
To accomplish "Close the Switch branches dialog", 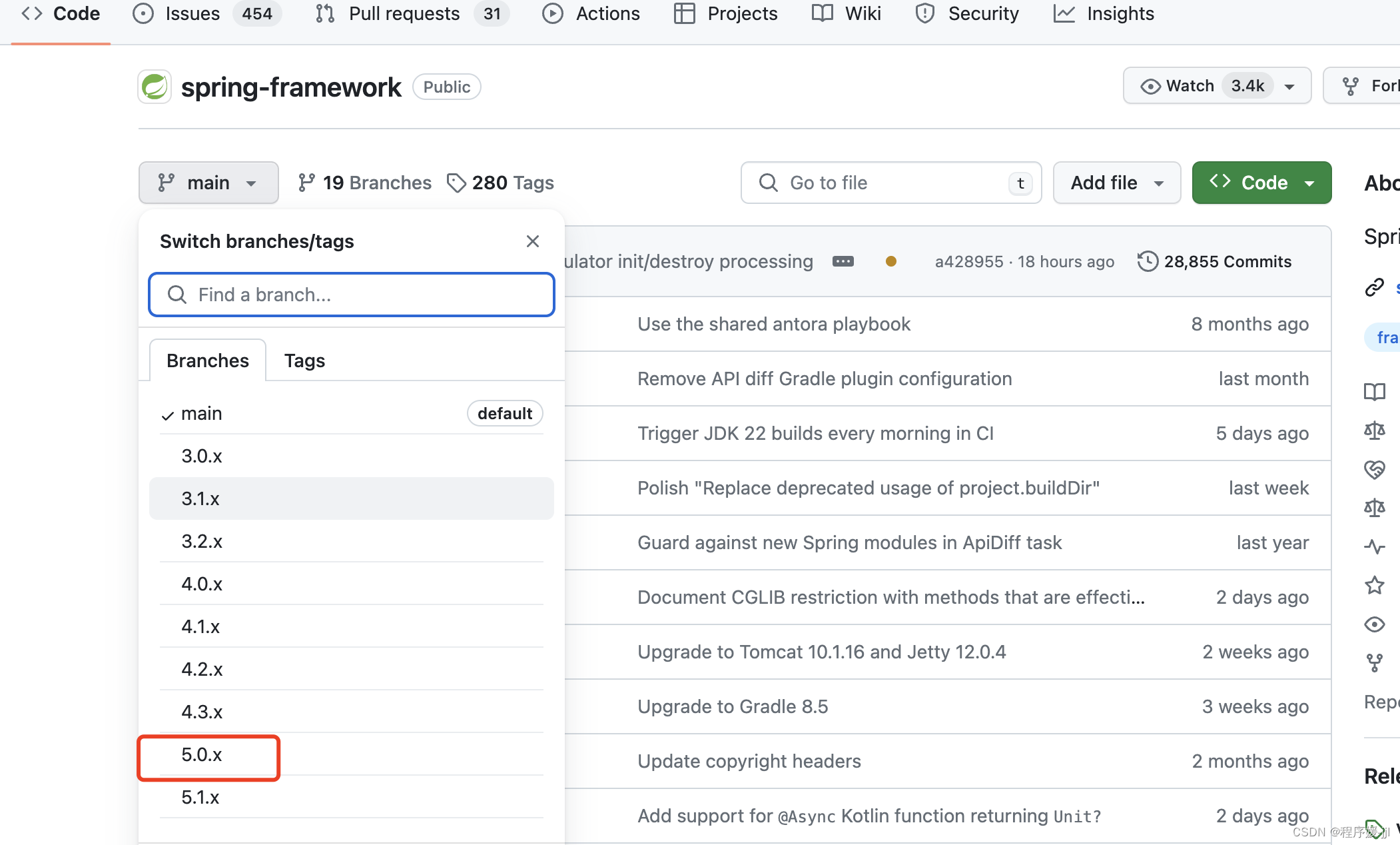I will (533, 241).
